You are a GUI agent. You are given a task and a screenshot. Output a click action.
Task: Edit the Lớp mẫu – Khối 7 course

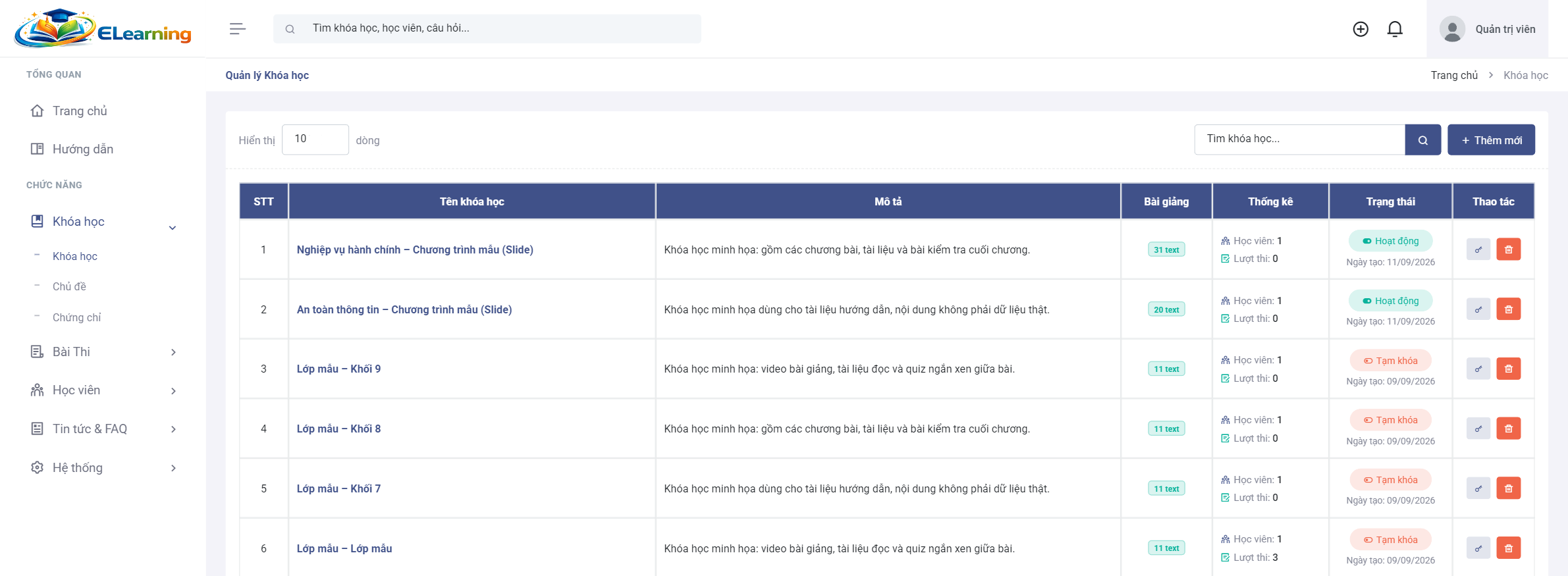tap(1478, 488)
